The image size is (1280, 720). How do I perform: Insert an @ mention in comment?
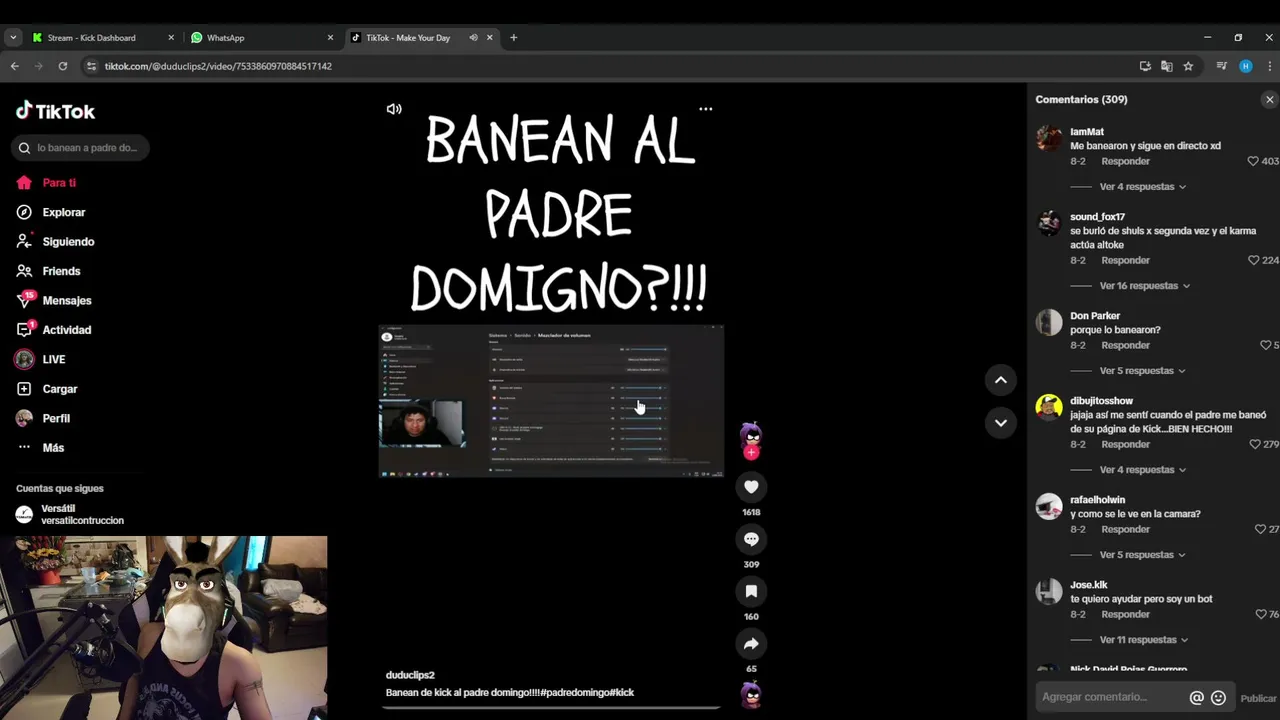click(x=1196, y=698)
